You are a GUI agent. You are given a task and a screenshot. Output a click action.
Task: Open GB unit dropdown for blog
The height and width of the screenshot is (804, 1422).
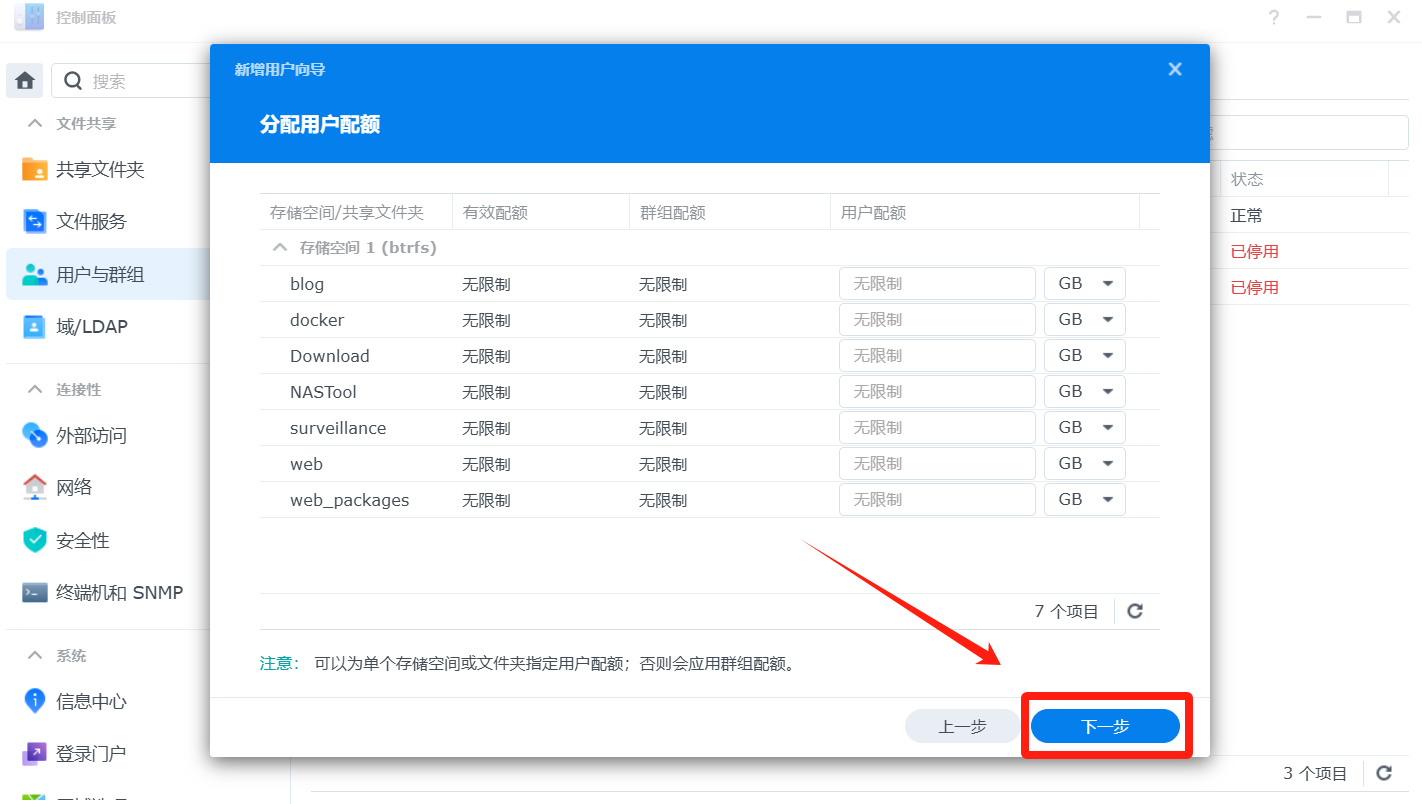1085,284
